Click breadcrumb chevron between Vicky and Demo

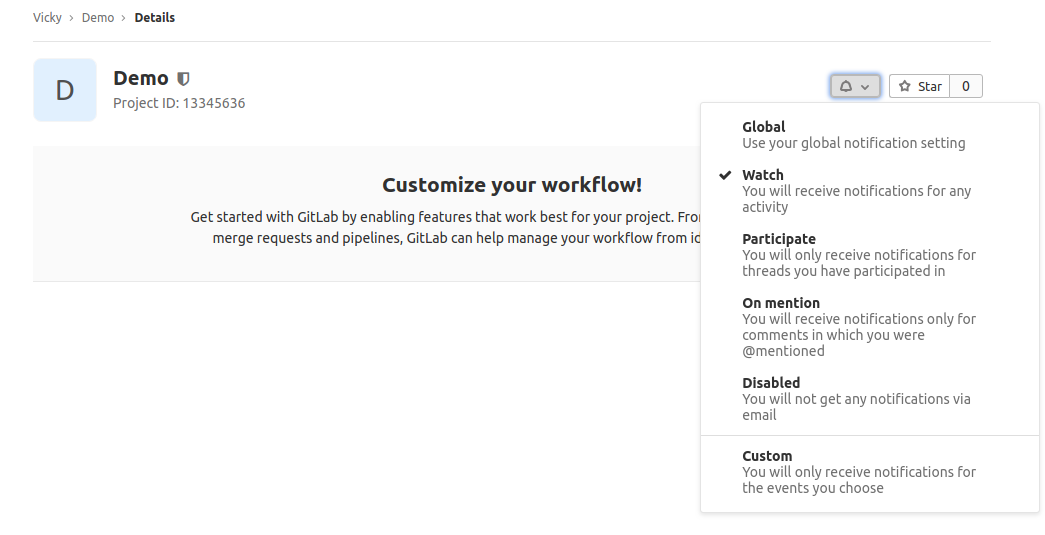click(72, 18)
